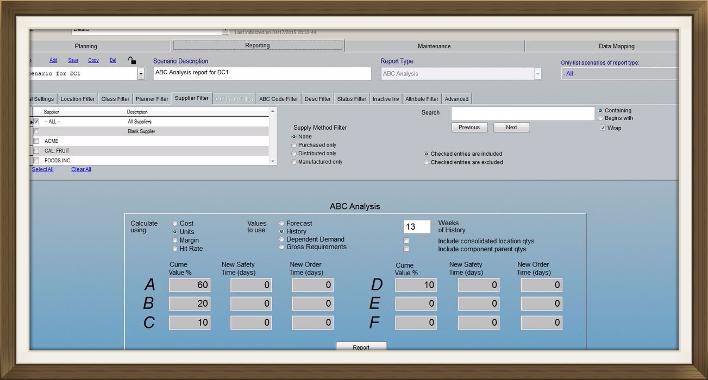Check the Blank Supplier row checkbox
Screen dimensions: 708x380
(37, 131)
